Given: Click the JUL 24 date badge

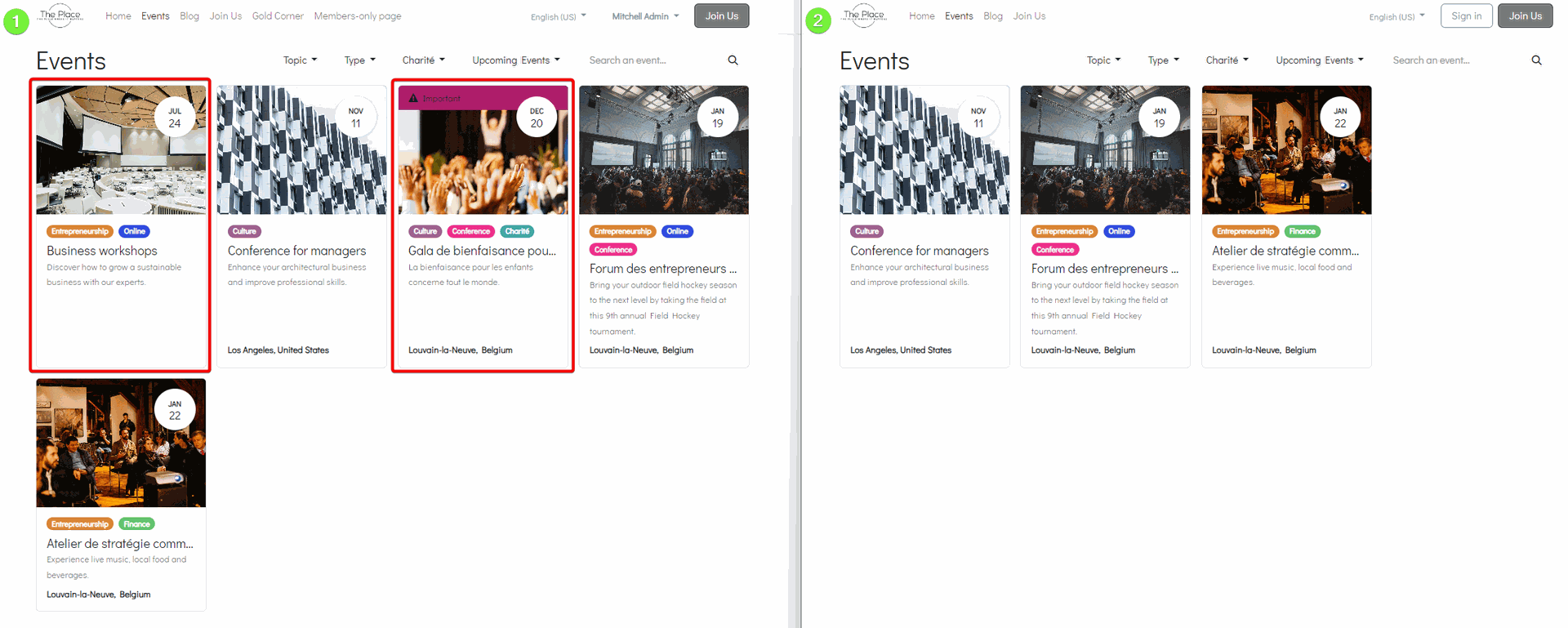Looking at the screenshot, I should click(175, 118).
